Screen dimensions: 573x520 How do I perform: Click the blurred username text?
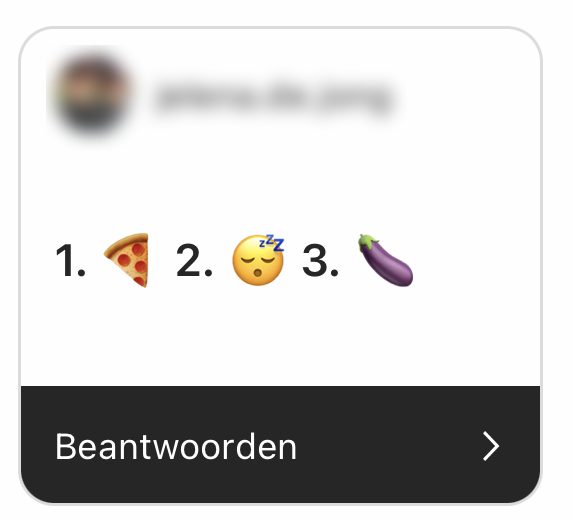pos(274,97)
